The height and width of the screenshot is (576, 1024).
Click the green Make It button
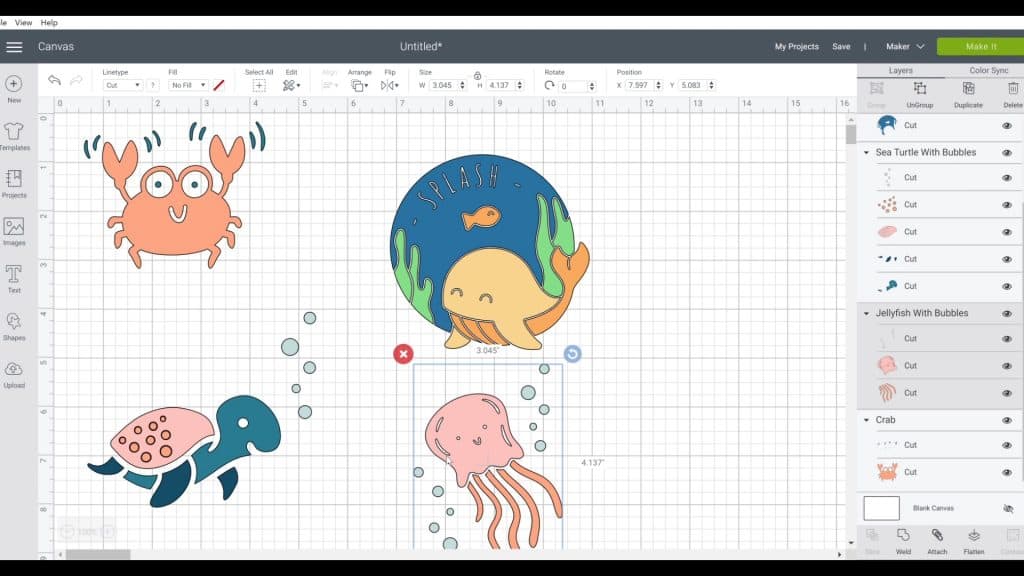(x=979, y=46)
